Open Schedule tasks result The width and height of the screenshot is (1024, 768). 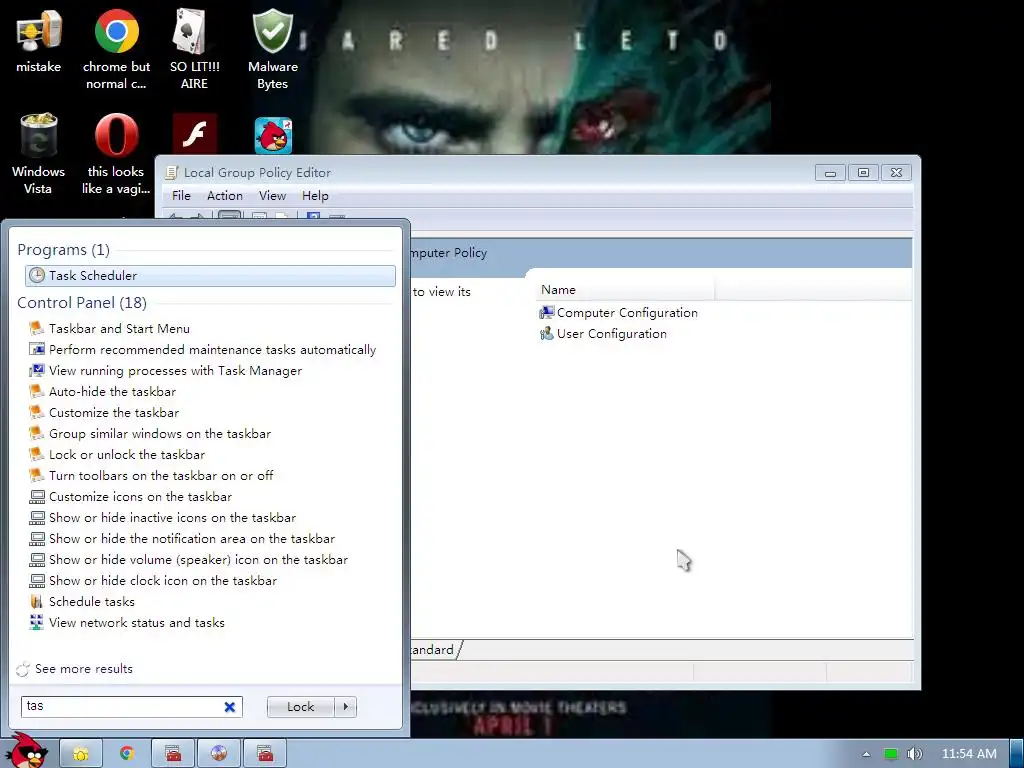pos(82,601)
